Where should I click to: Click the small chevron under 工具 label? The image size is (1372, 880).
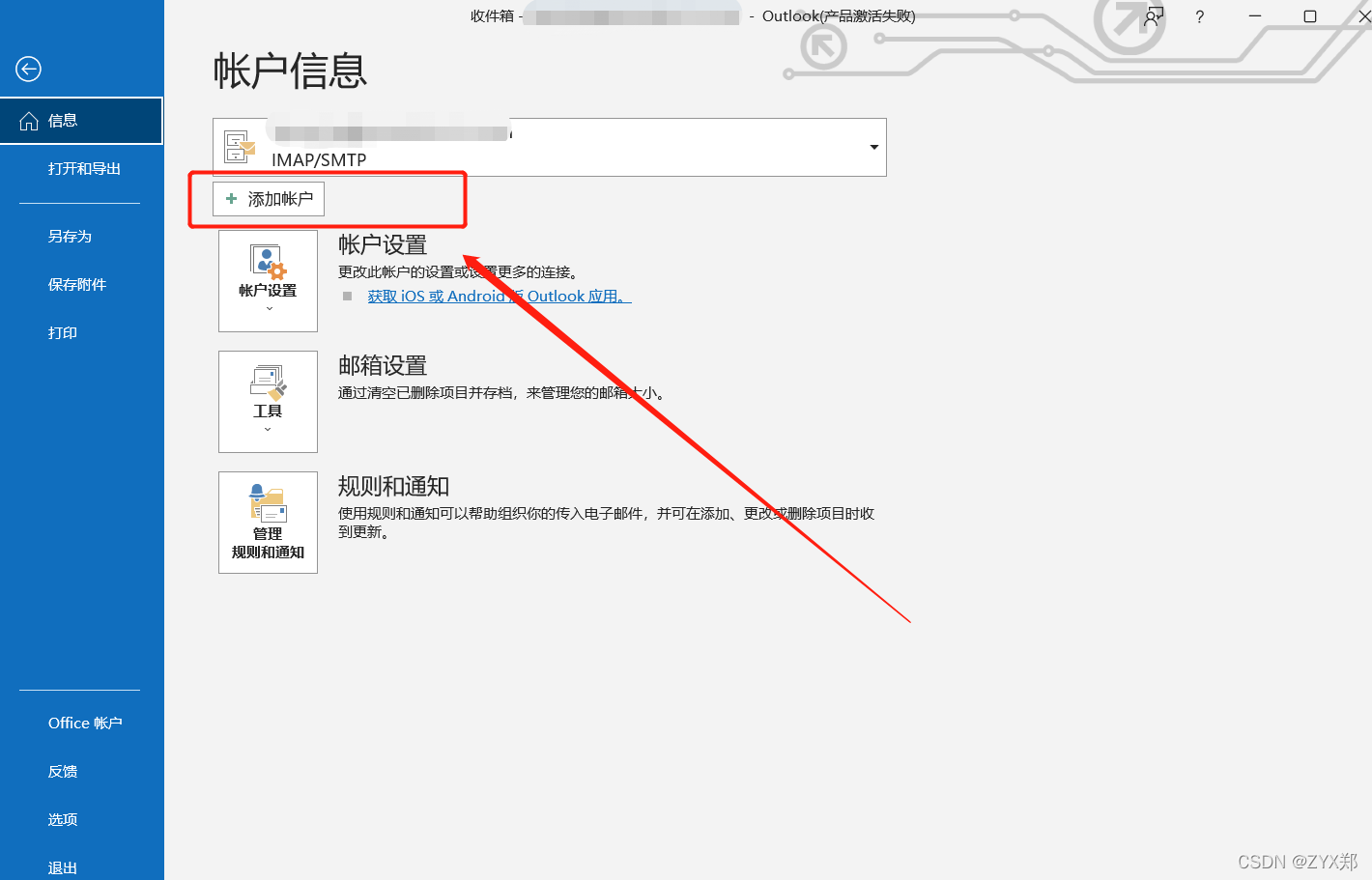268,429
